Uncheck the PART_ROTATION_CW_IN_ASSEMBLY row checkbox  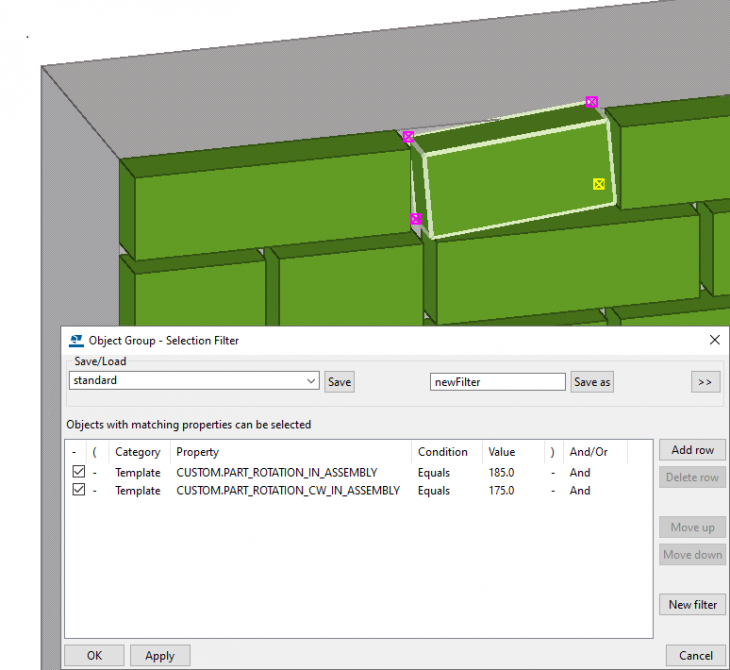[x=79, y=490]
